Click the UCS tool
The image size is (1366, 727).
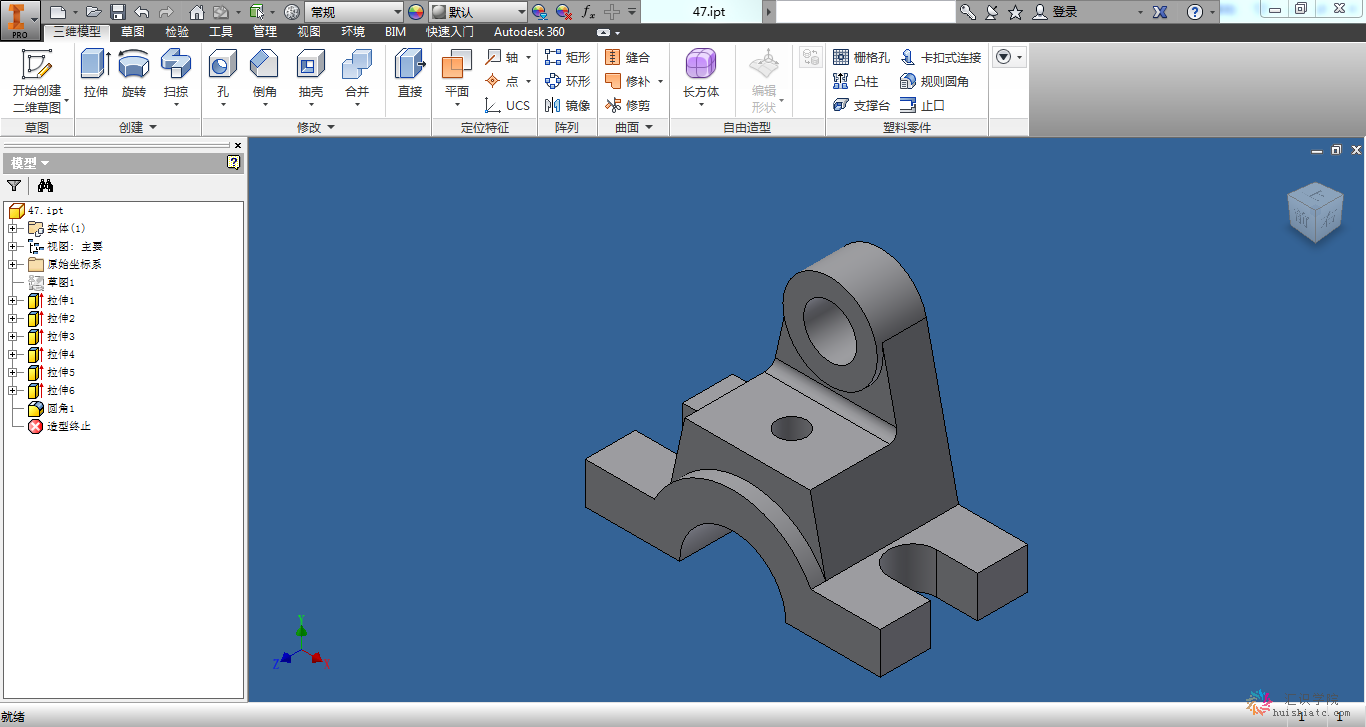pos(507,105)
